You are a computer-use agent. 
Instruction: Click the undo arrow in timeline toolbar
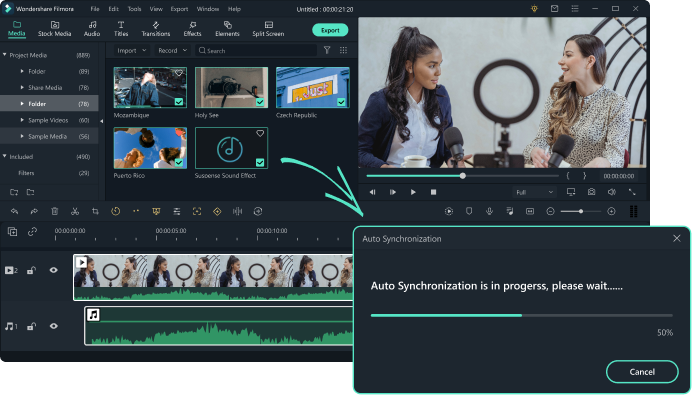[15, 212]
